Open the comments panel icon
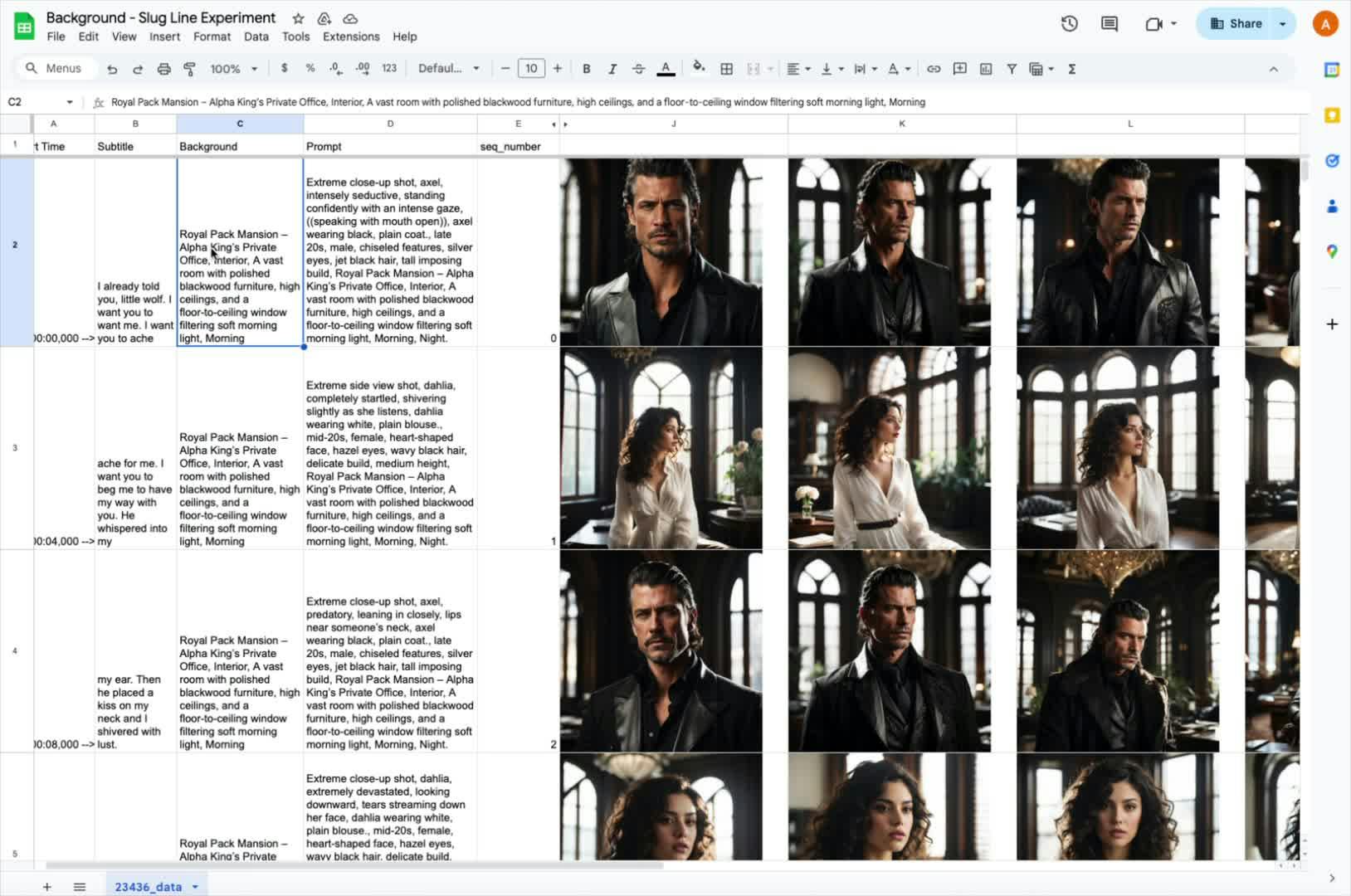The image size is (1351, 896). pyautogui.click(x=1109, y=24)
